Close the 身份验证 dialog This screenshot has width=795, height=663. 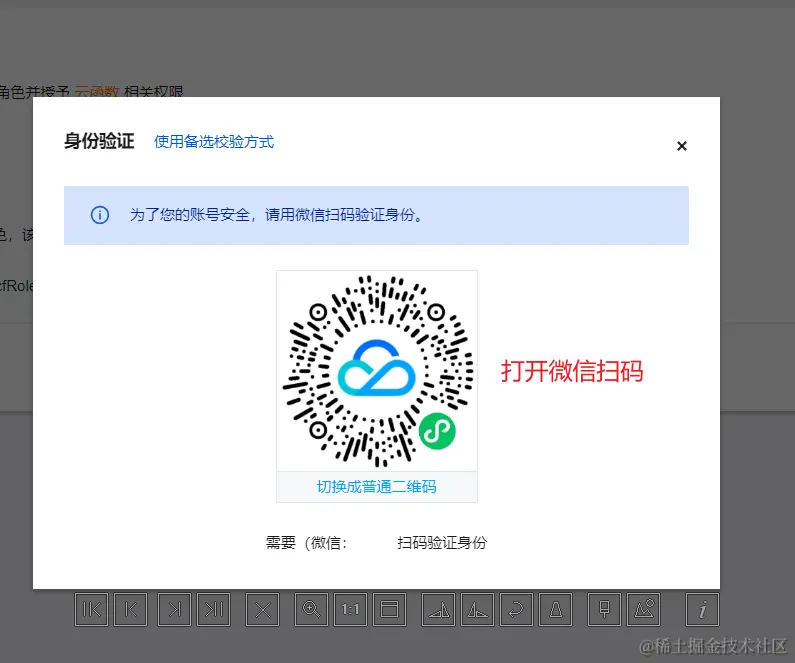click(682, 146)
